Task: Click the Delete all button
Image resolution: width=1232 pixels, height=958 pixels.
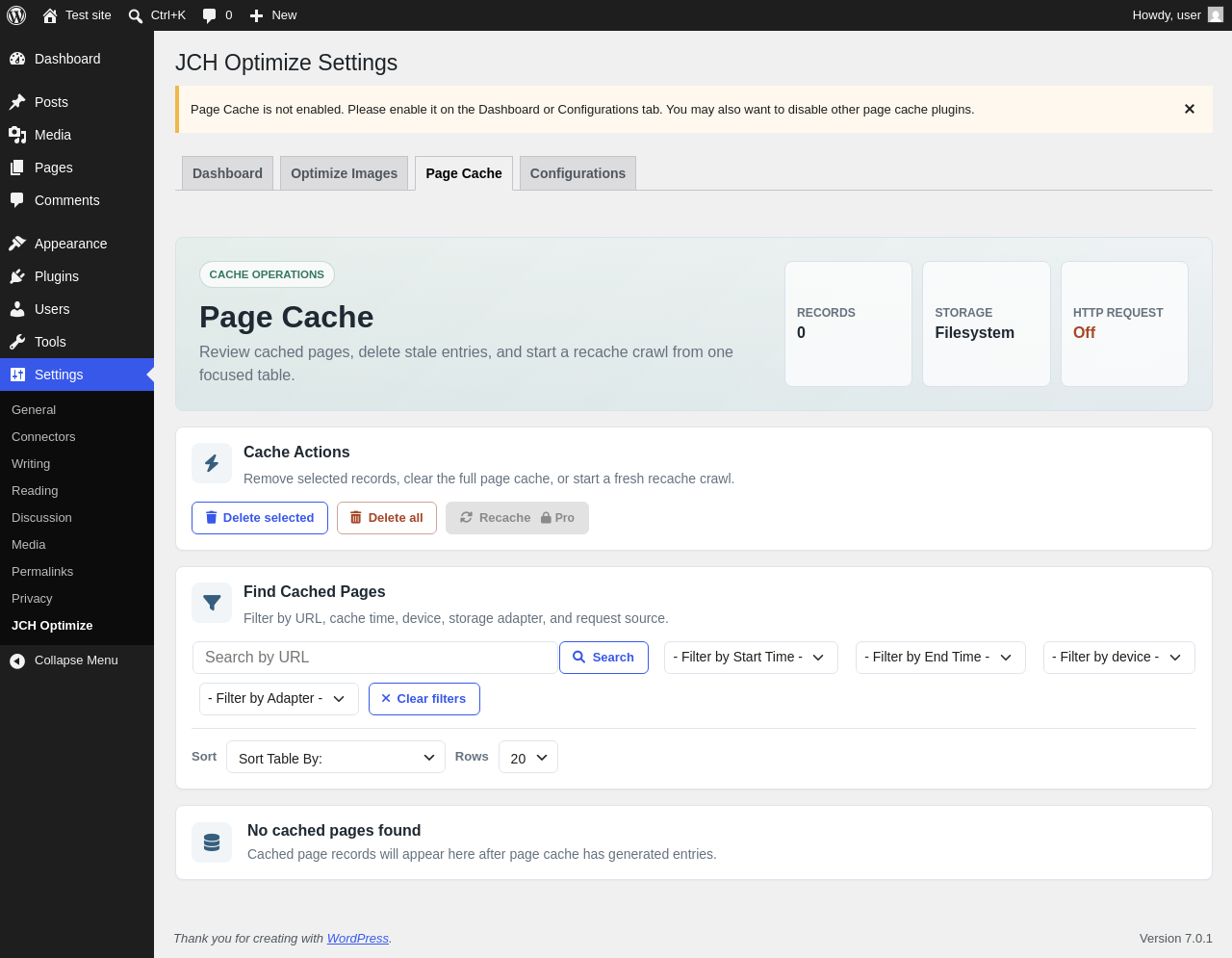Action: tap(387, 518)
